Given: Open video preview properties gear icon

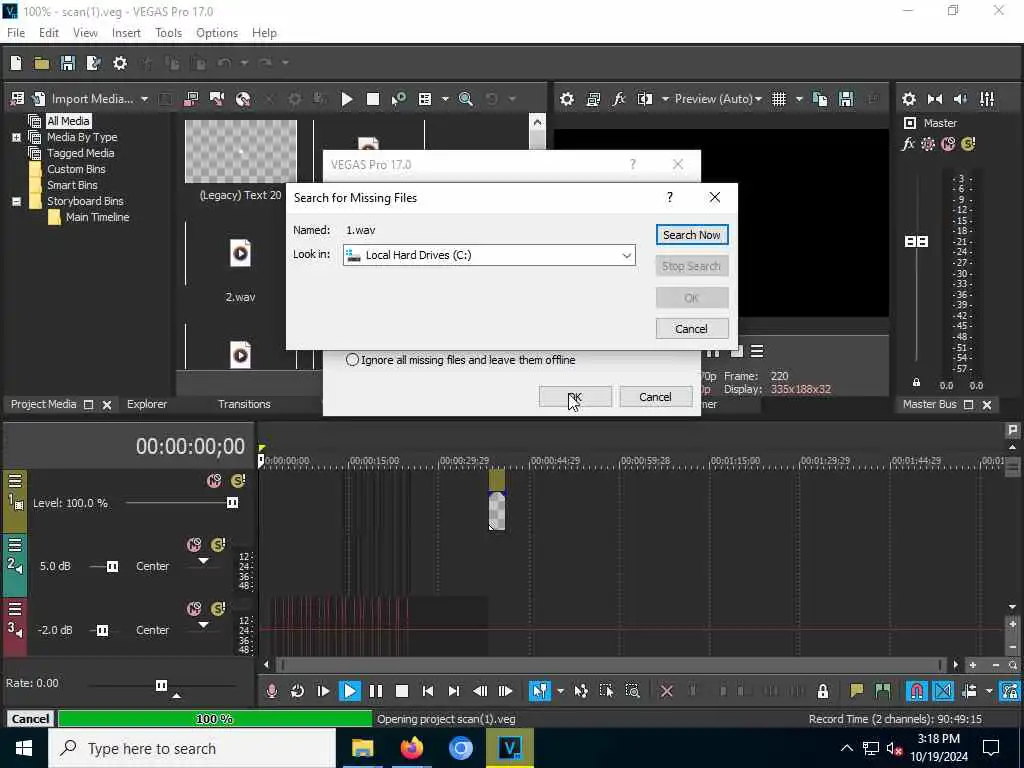Looking at the screenshot, I should [567, 99].
